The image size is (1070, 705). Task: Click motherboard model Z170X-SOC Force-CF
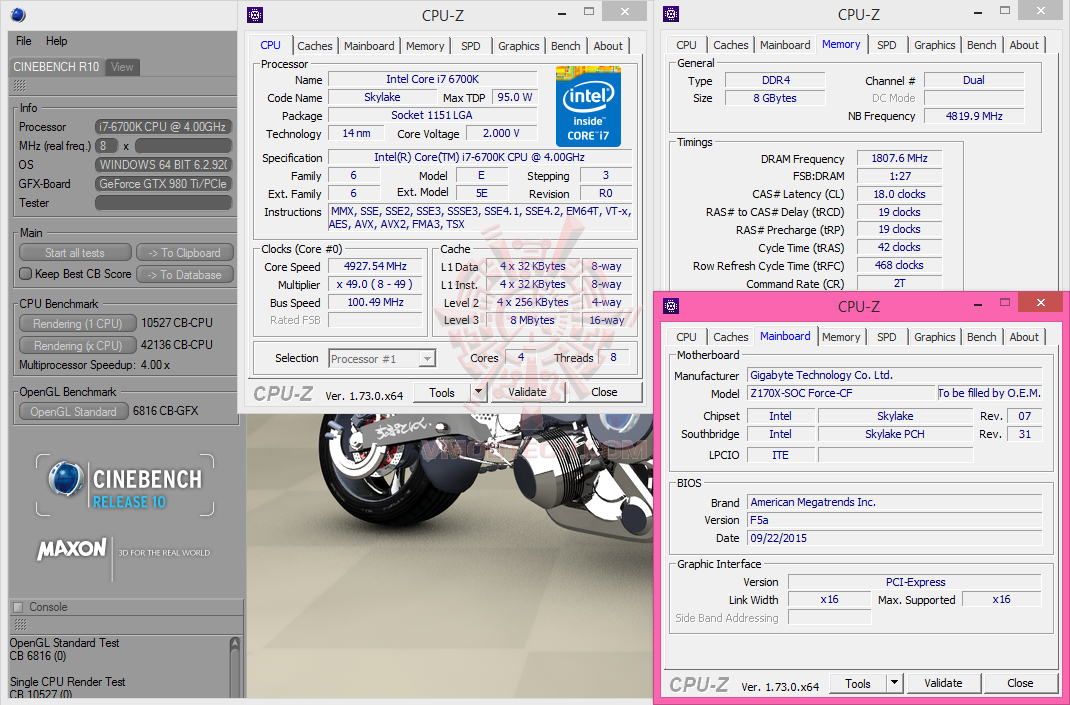click(841, 393)
